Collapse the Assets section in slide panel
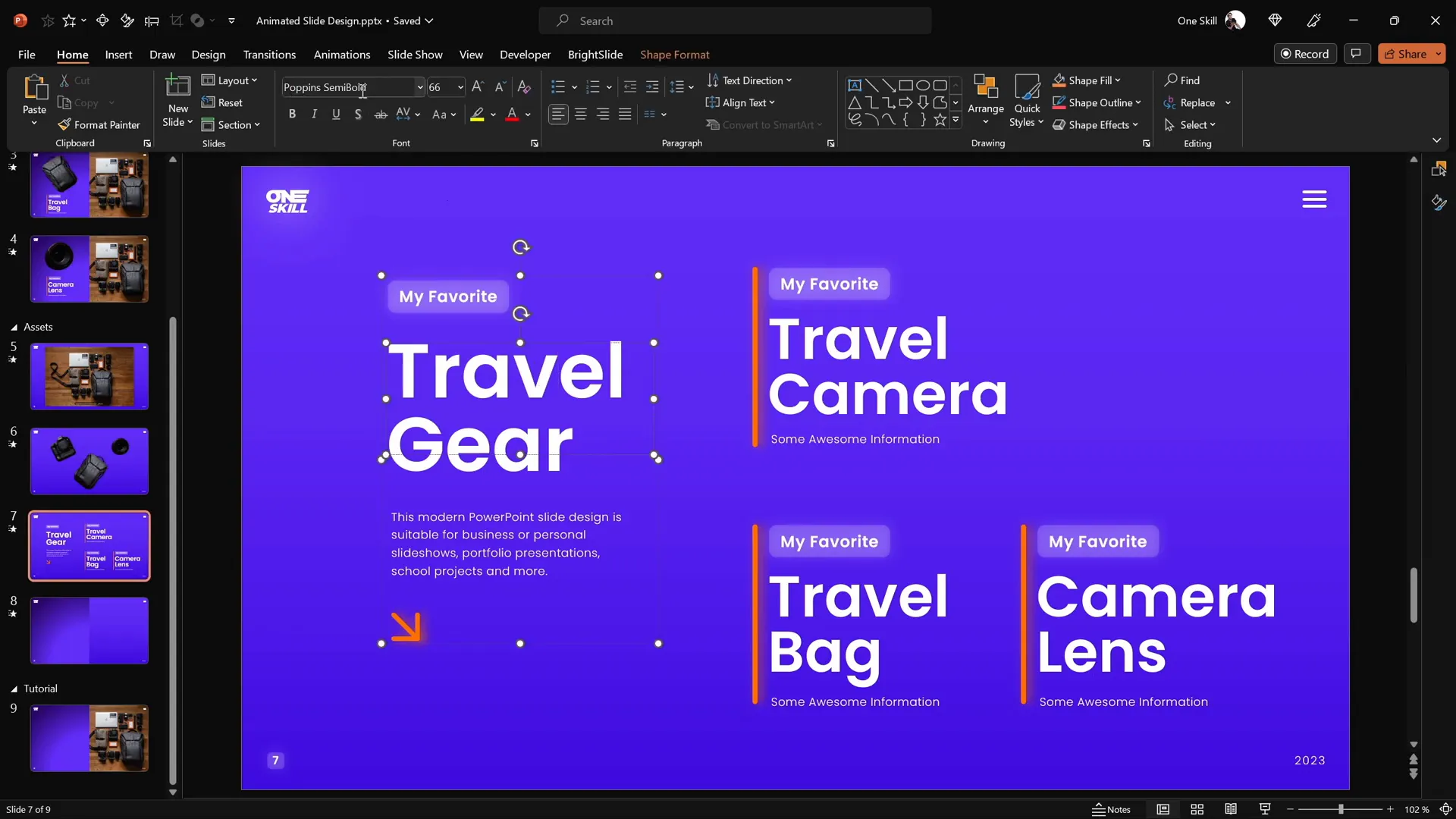 pos(12,326)
